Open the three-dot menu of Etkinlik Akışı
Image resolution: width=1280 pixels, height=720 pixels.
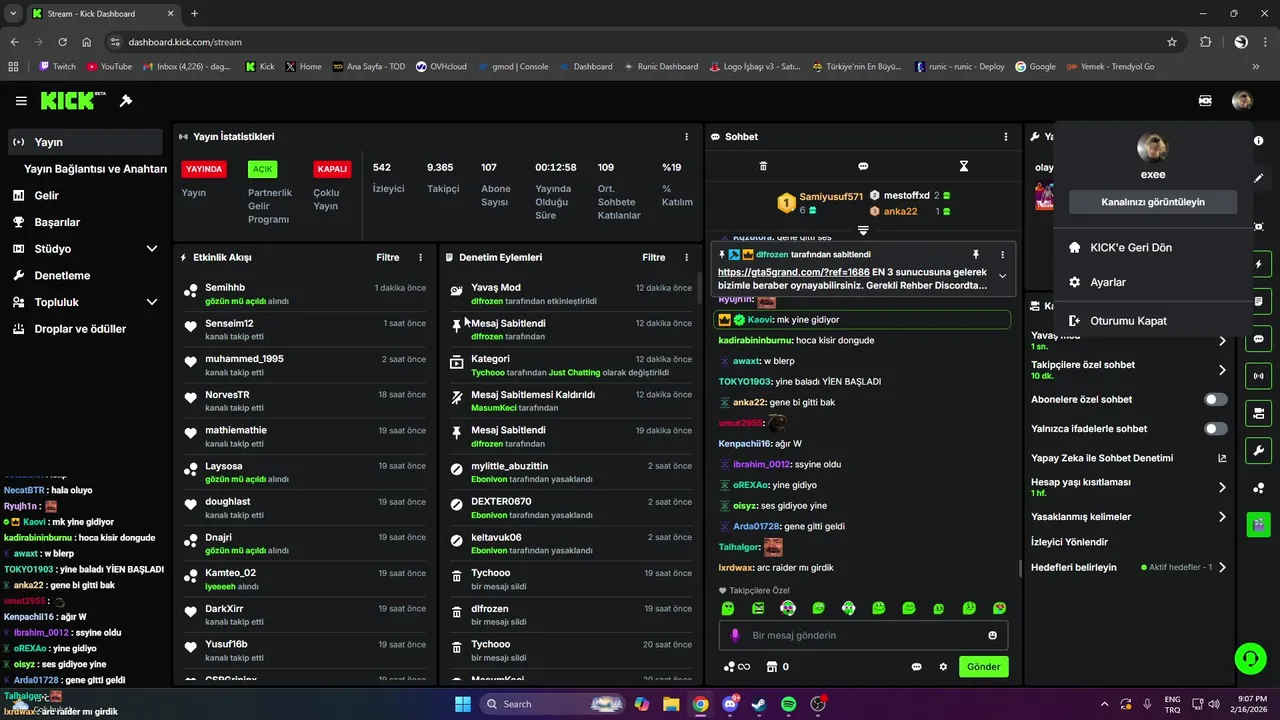click(420, 257)
